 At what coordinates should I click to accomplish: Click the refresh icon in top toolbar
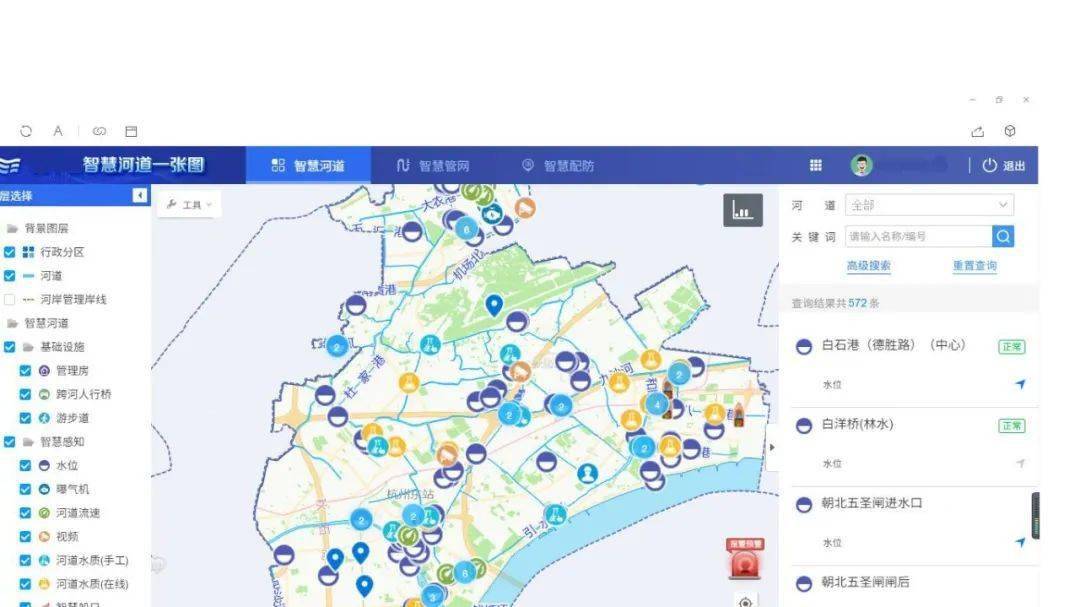(26, 131)
